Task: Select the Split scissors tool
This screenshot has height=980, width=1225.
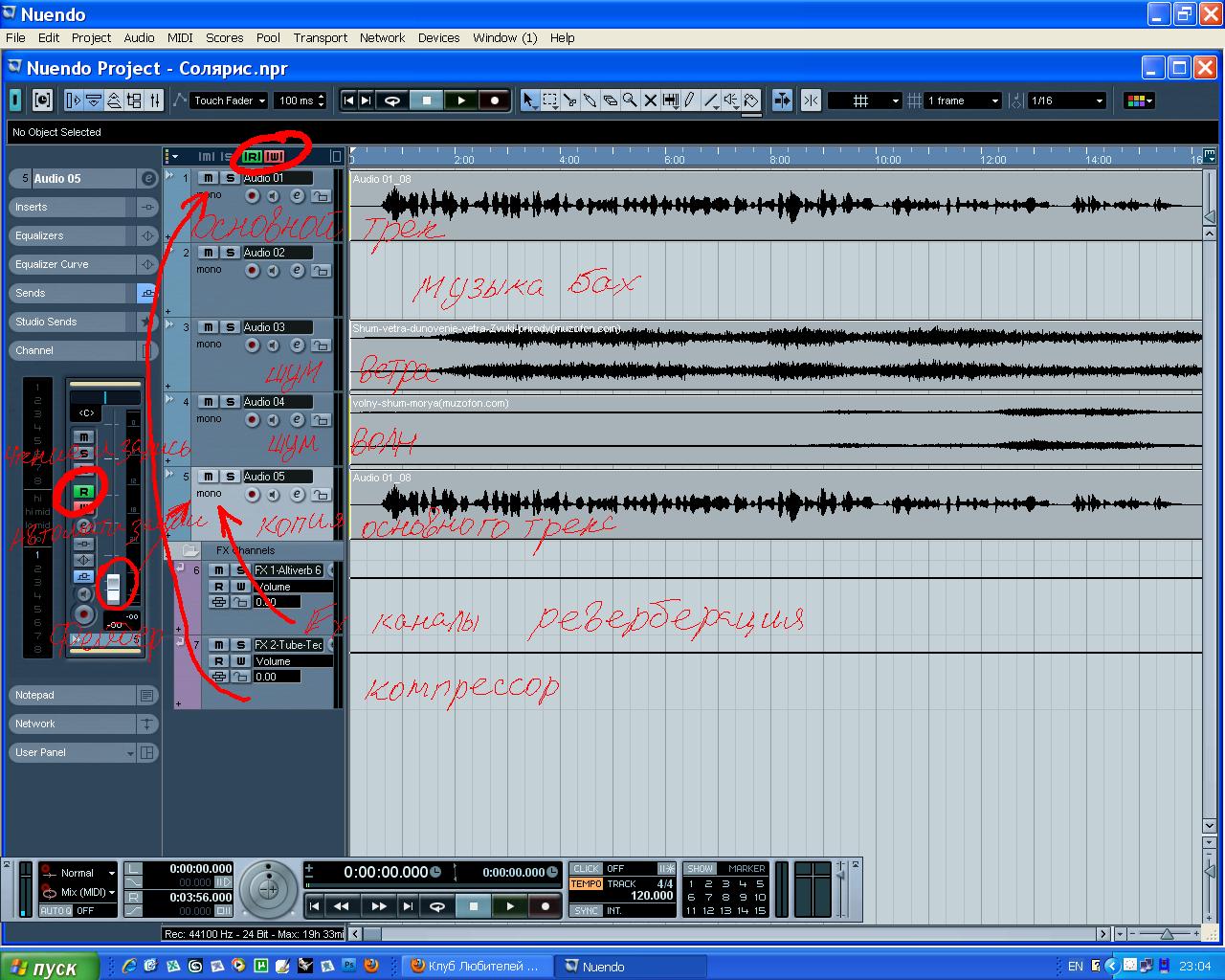Action: pyautogui.click(x=570, y=100)
